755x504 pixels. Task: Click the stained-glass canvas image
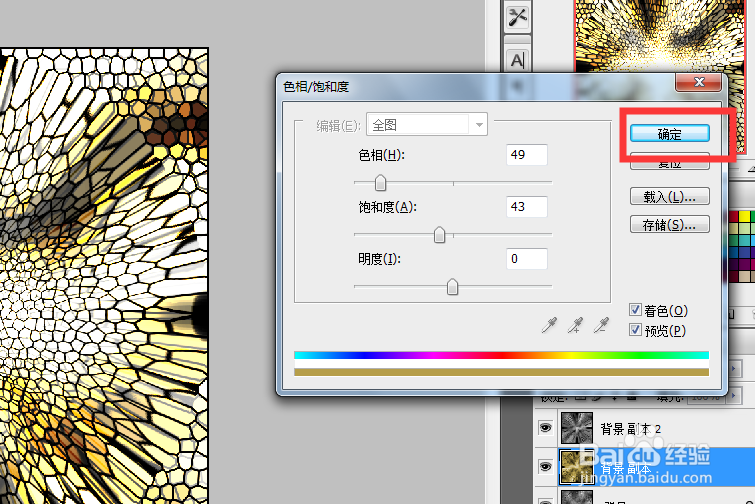click(104, 276)
